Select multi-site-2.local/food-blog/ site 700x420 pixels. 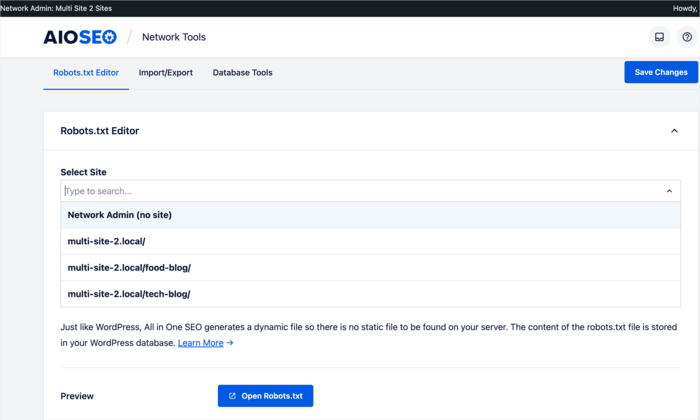371,268
